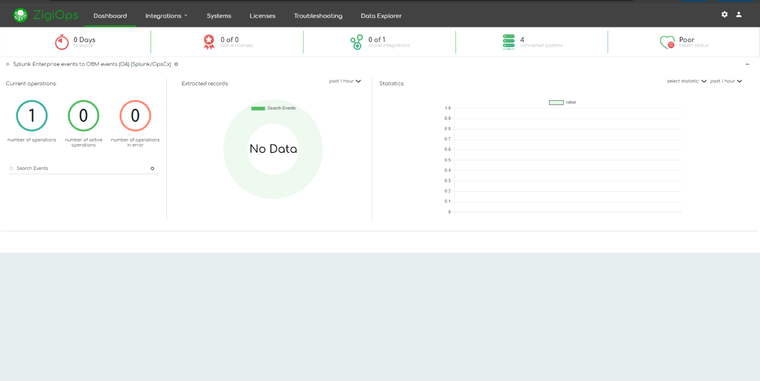Open Statistics past 1 hour dropdown
760x381 pixels.
point(726,81)
